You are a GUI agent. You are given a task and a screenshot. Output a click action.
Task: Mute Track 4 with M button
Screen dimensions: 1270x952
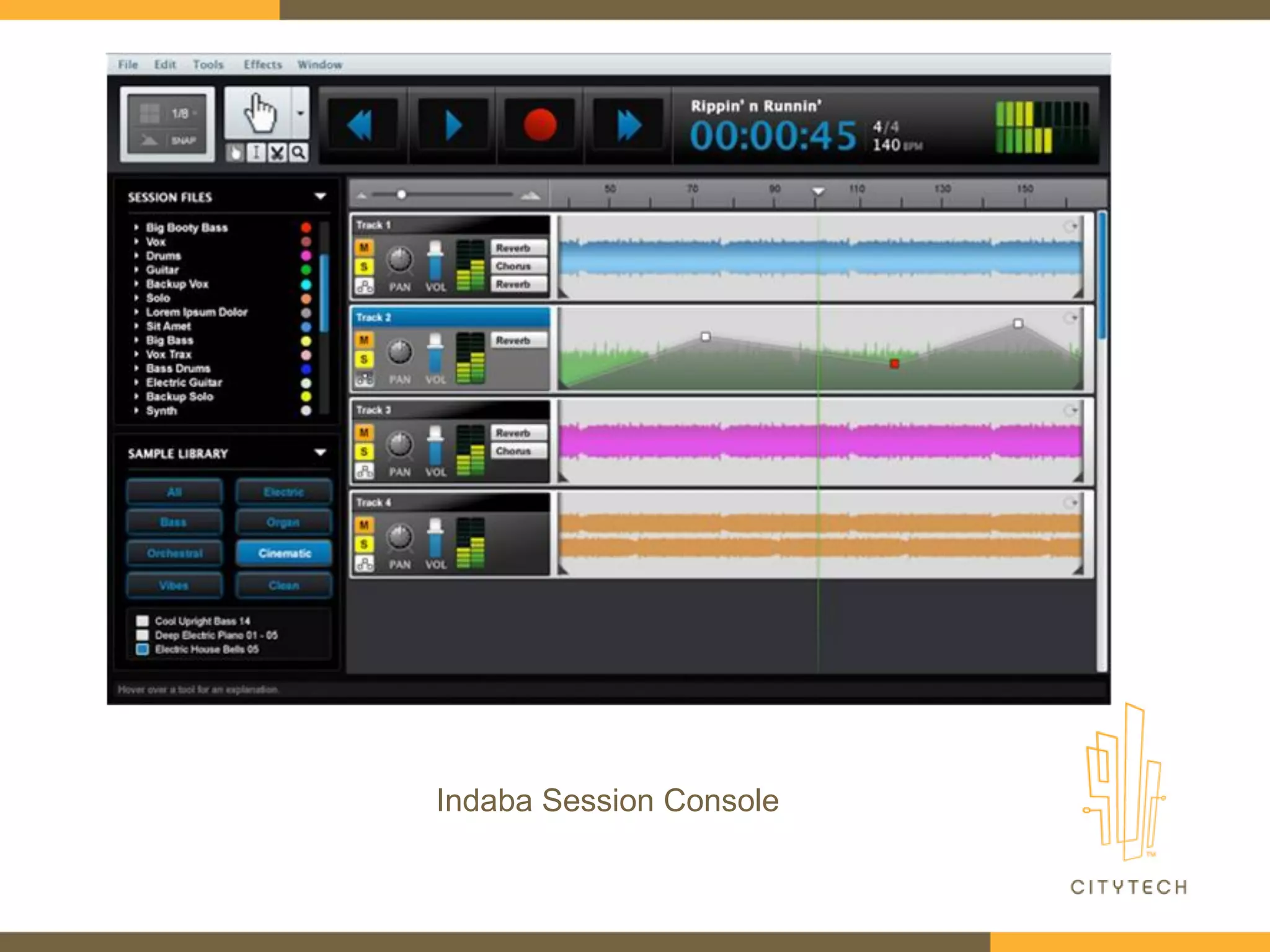pyautogui.click(x=364, y=525)
